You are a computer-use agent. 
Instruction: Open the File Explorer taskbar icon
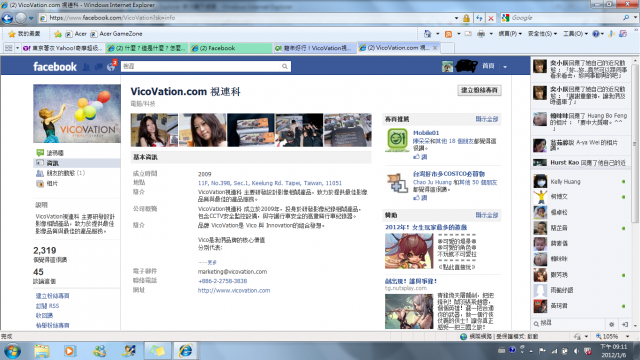coord(41,351)
